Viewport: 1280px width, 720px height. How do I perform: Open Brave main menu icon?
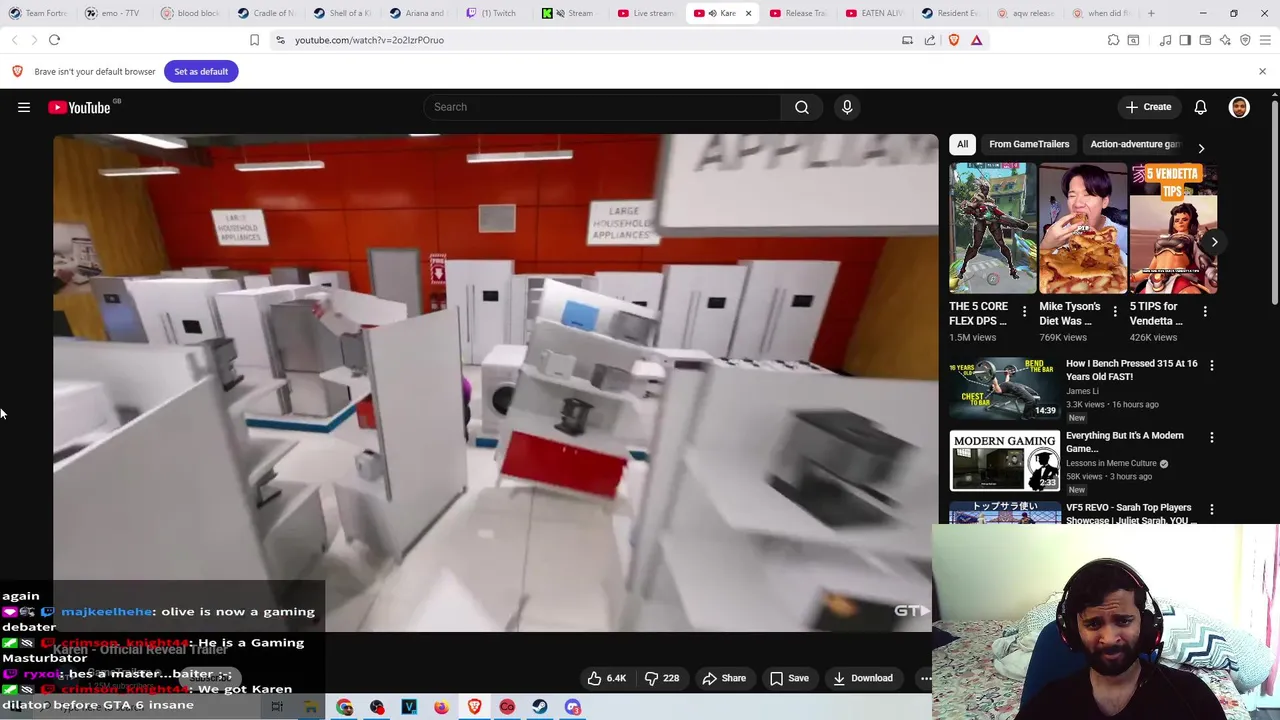[1265, 40]
